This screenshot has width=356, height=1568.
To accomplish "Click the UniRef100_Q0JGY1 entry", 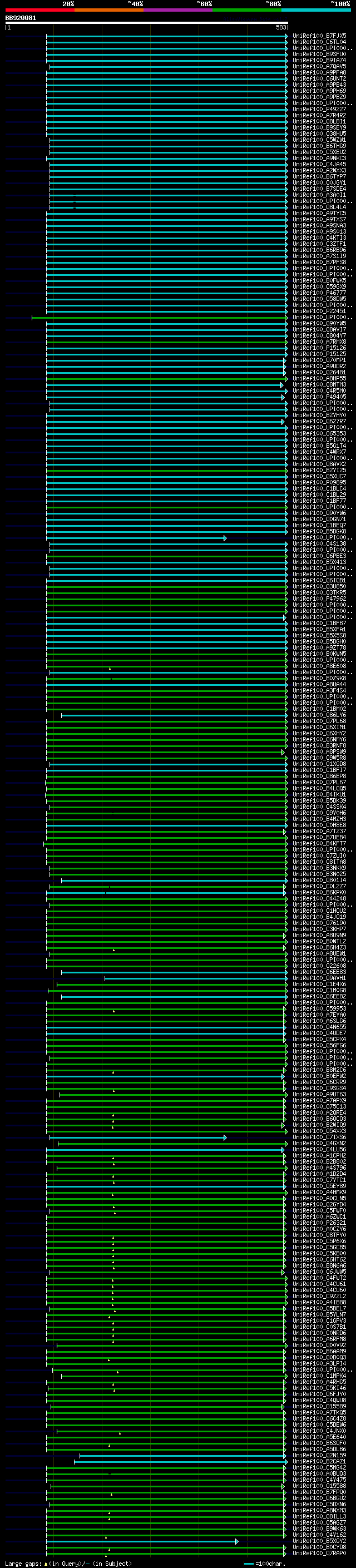I will coord(319,182).
